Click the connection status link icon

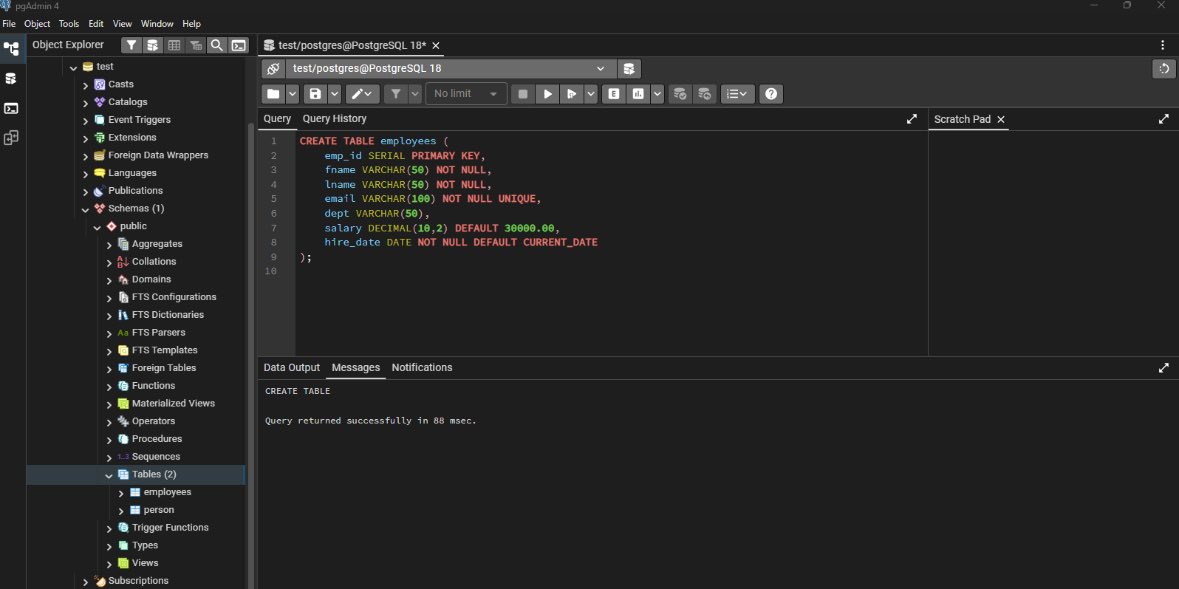[273, 68]
